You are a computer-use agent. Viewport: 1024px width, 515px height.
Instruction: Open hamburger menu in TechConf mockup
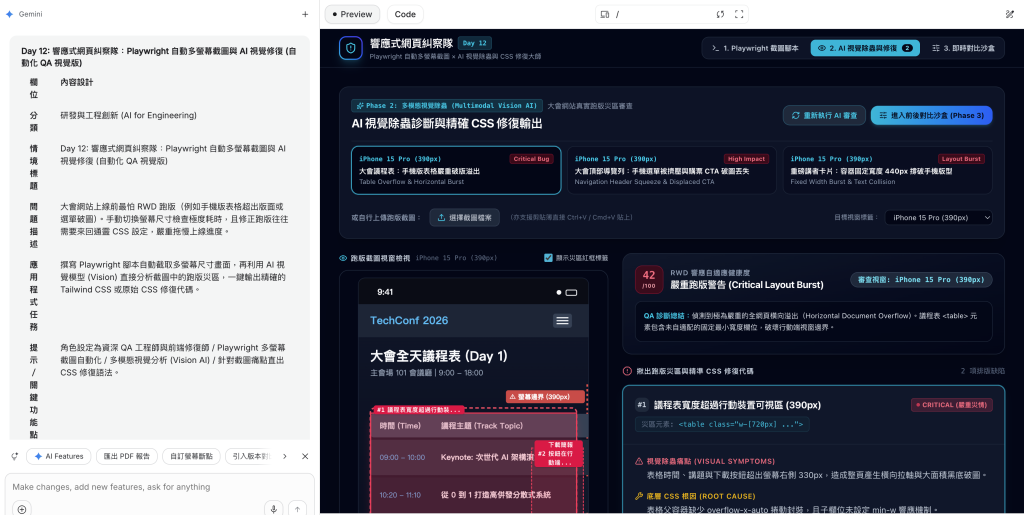(x=562, y=320)
